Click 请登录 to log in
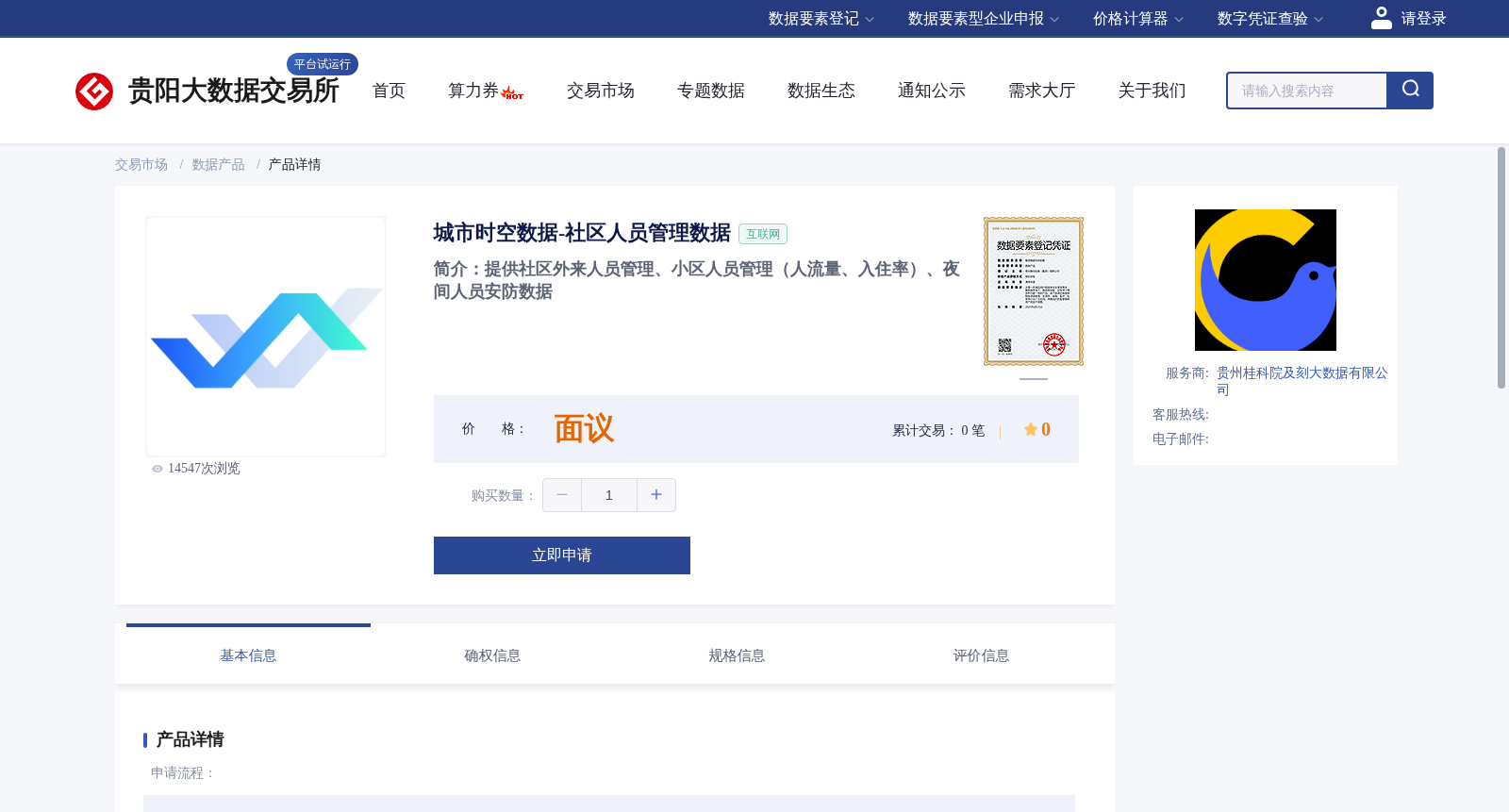 coord(1423,19)
